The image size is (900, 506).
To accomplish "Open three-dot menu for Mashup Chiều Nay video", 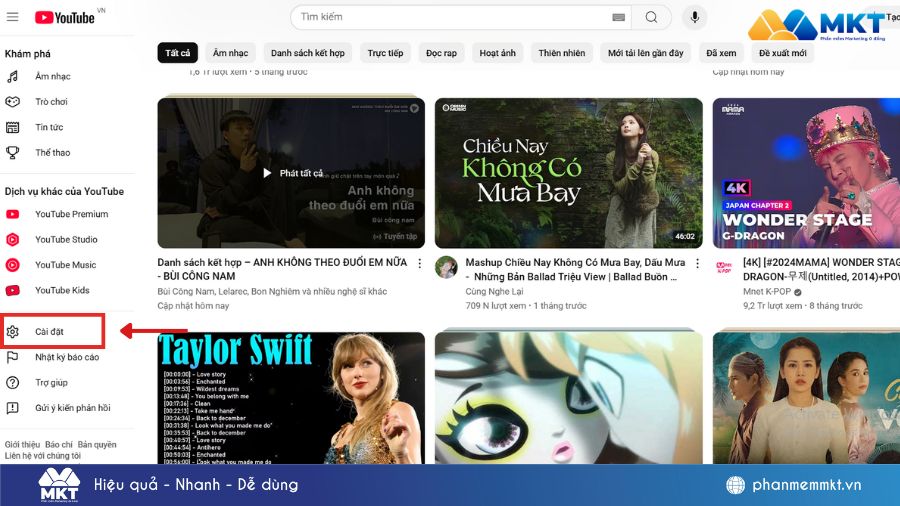I will point(697,264).
